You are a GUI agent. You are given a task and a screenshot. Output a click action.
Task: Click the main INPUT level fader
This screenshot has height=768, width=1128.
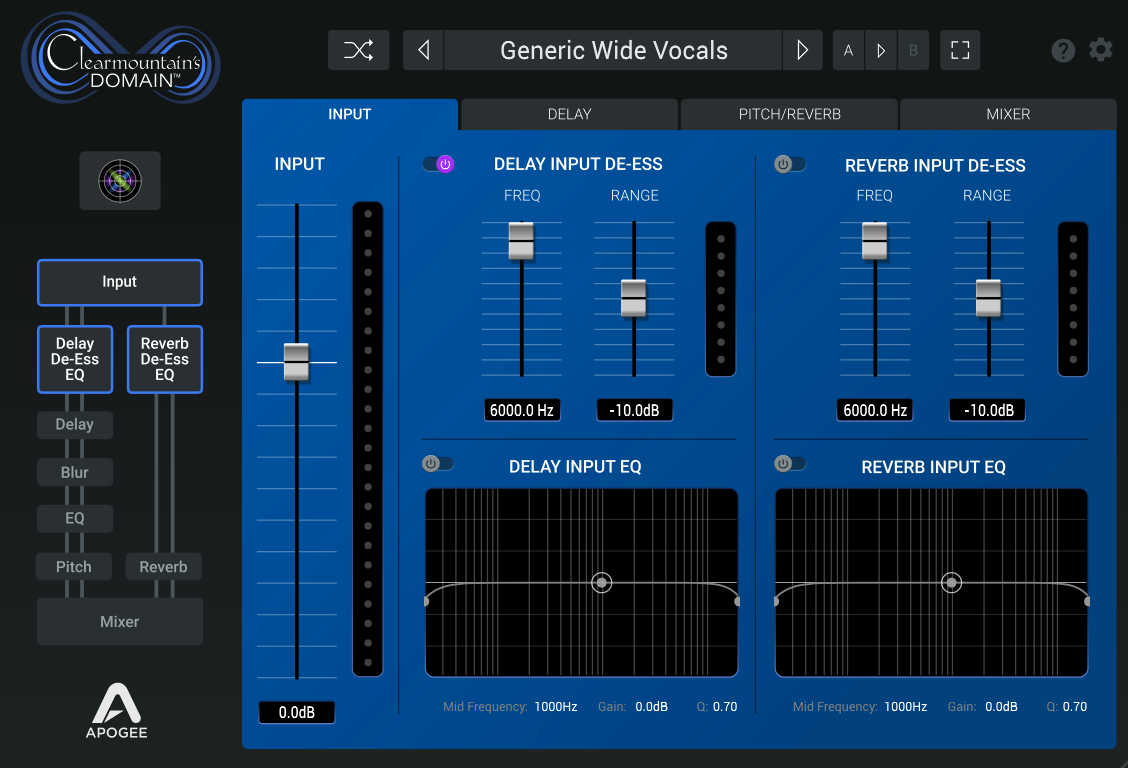click(296, 362)
